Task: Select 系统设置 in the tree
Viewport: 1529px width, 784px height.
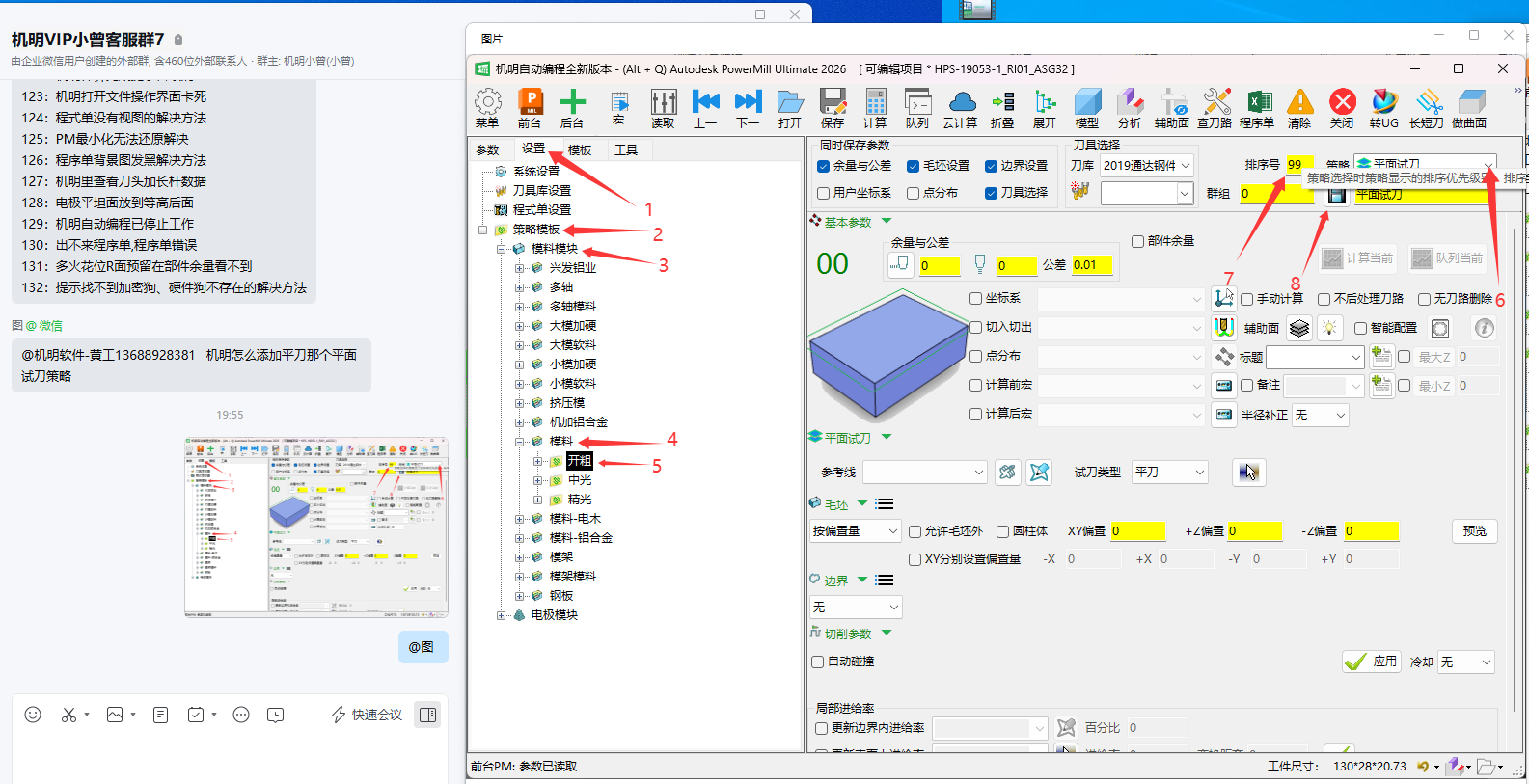Action: tap(535, 172)
